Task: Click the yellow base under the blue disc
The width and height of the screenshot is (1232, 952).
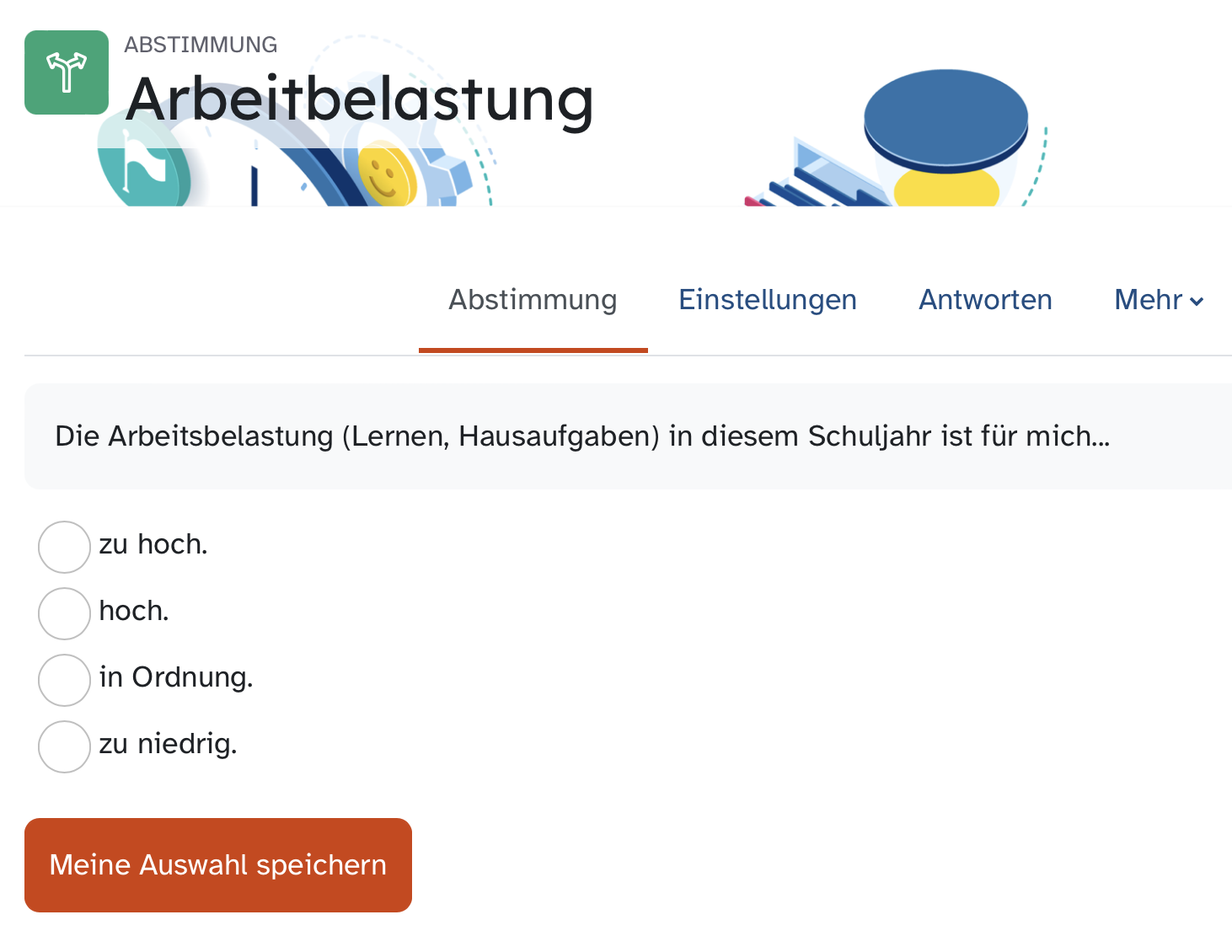Action: click(x=945, y=189)
